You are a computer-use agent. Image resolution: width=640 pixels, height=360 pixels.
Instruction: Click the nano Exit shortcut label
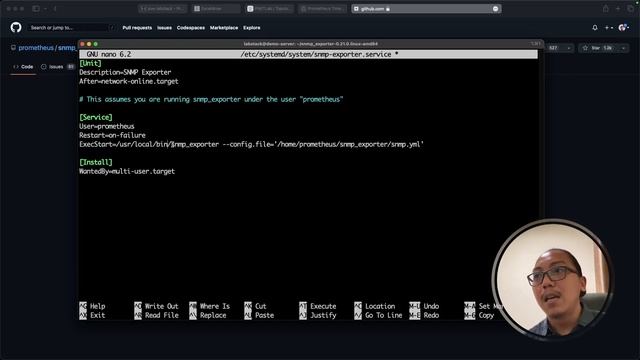98,315
